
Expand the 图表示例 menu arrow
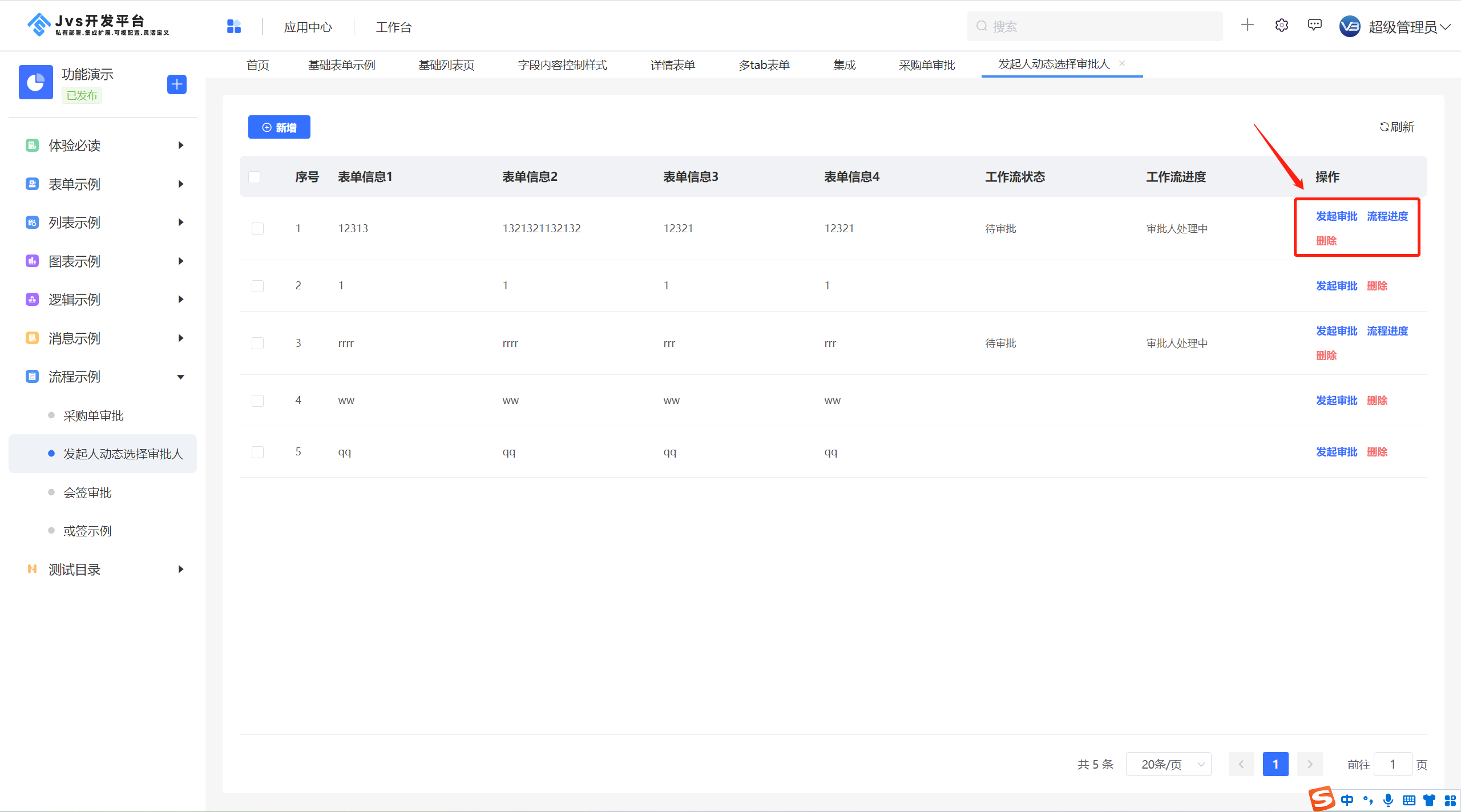coord(181,261)
